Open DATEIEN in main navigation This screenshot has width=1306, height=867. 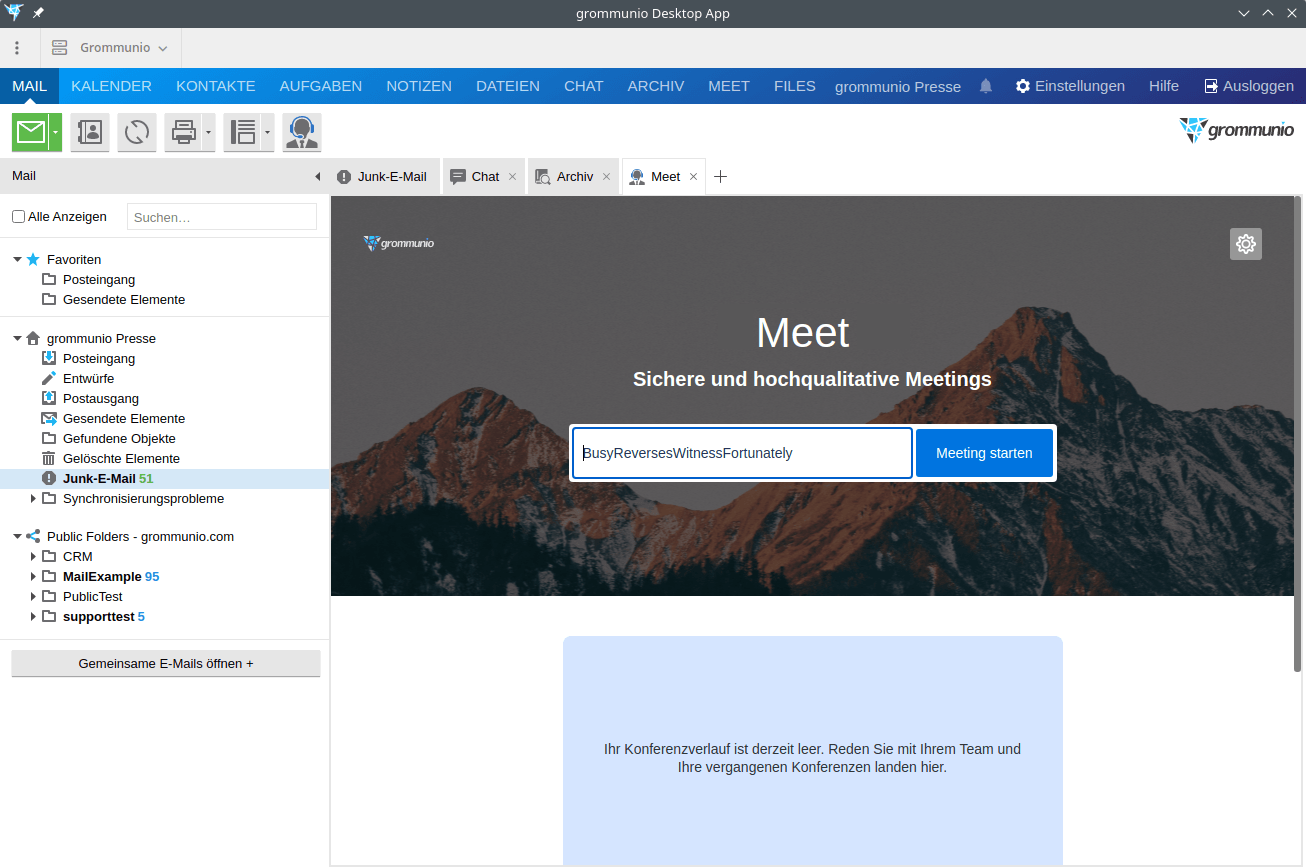click(x=508, y=86)
